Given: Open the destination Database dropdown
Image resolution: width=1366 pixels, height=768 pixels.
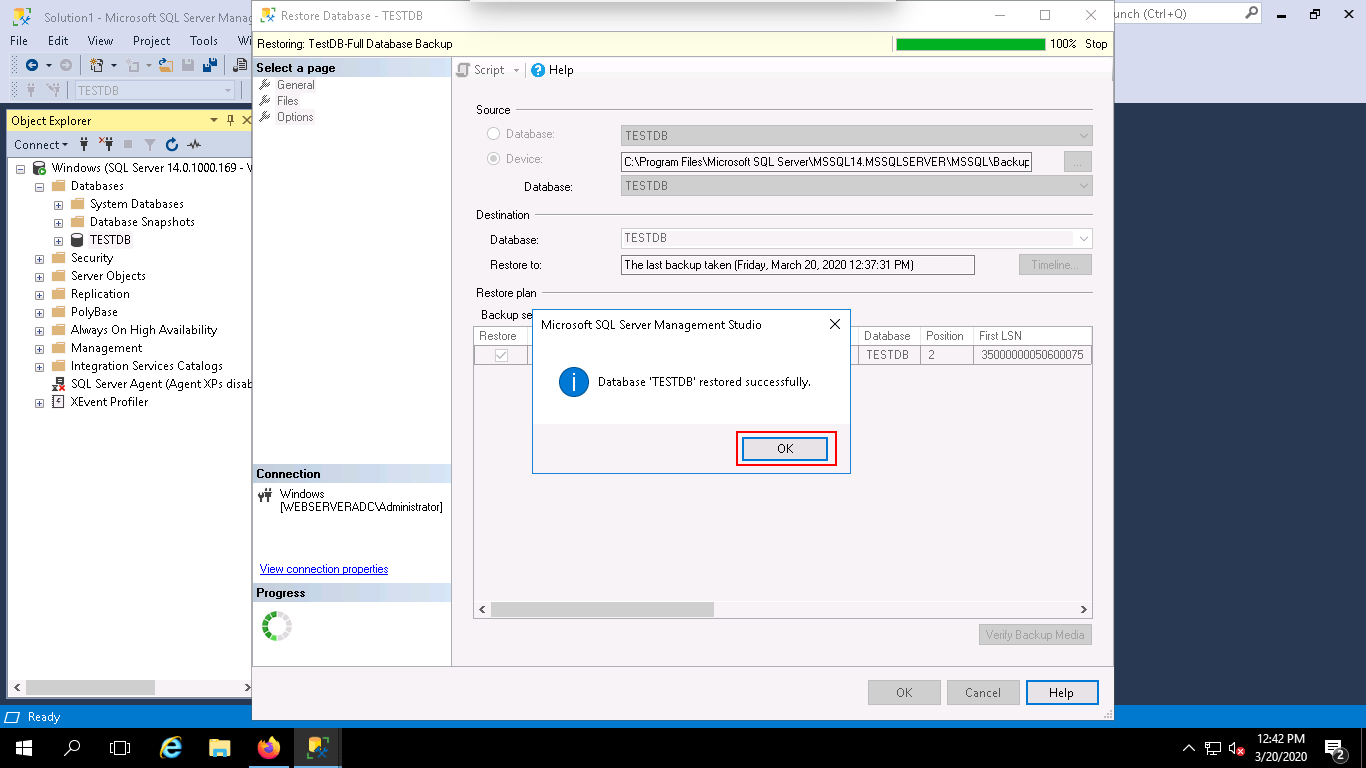Looking at the screenshot, I should click(x=1083, y=238).
